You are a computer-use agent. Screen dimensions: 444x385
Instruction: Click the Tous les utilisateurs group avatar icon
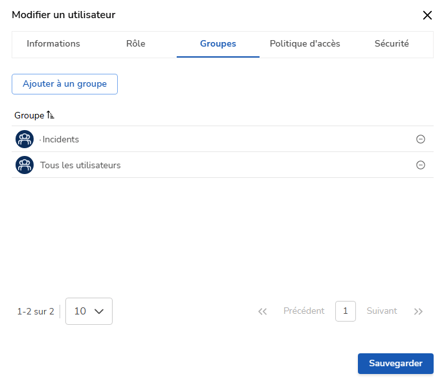(24, 165)
